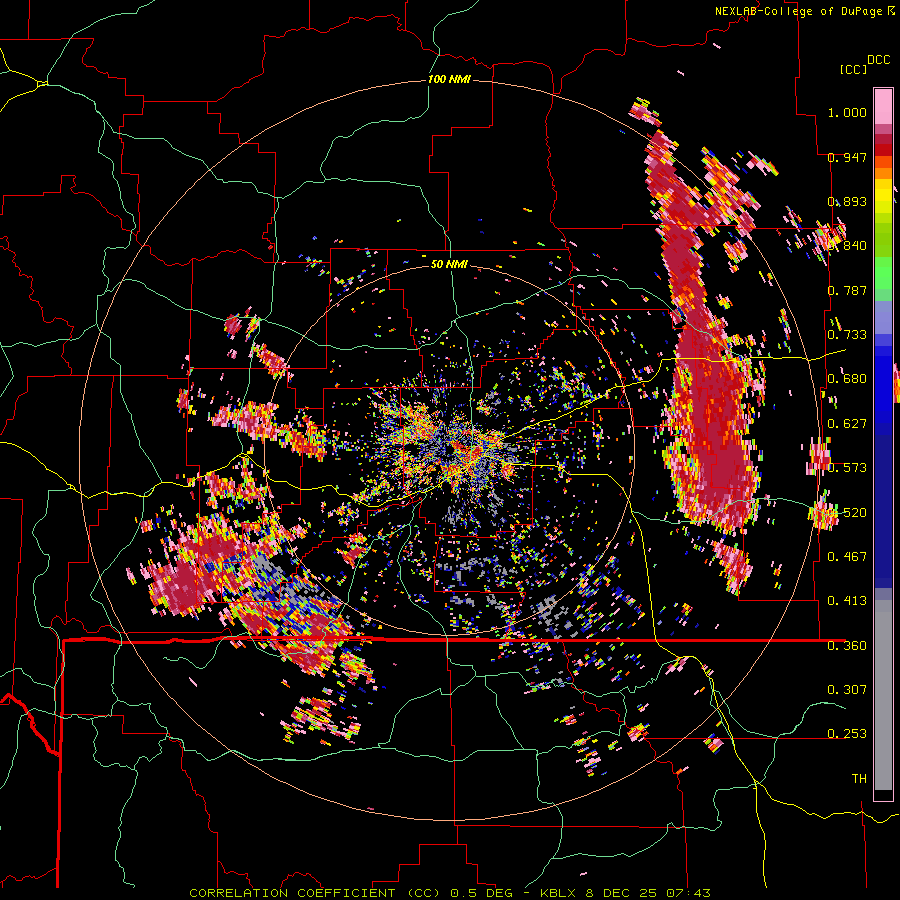Image resolution: width=900 pixels, height=900 pixels.
Task: Click the DCC product label above the scale
Action: click(x=879, y=60)
